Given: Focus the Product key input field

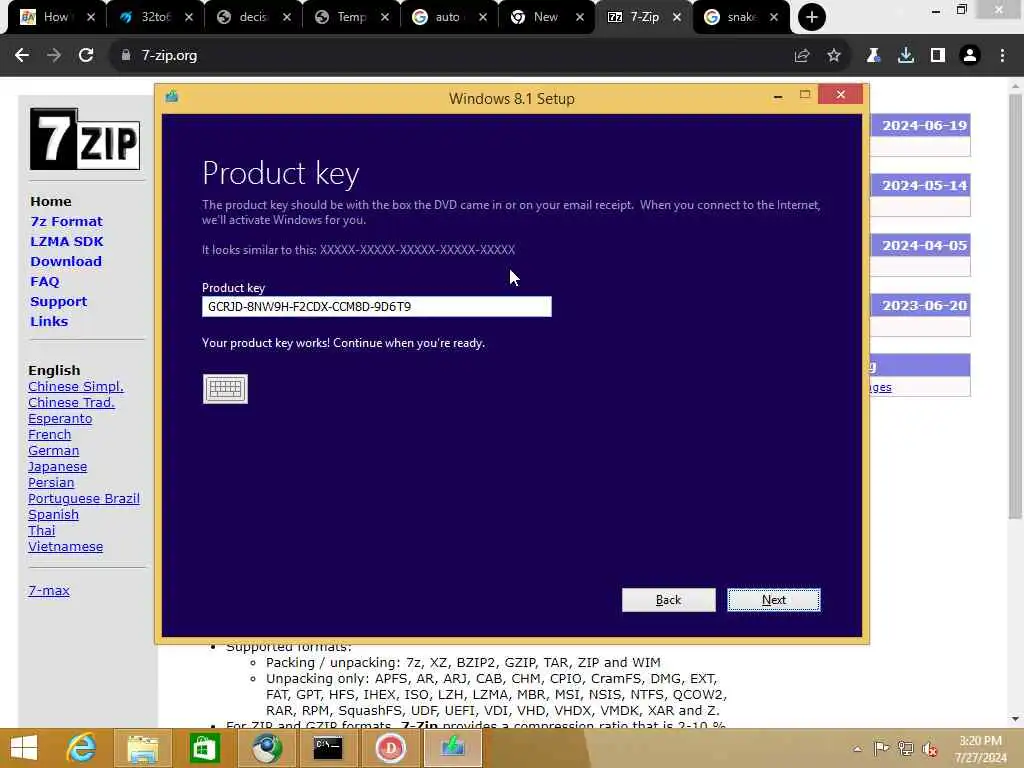Looking at the screenshot, I should [x=376, y=306].
